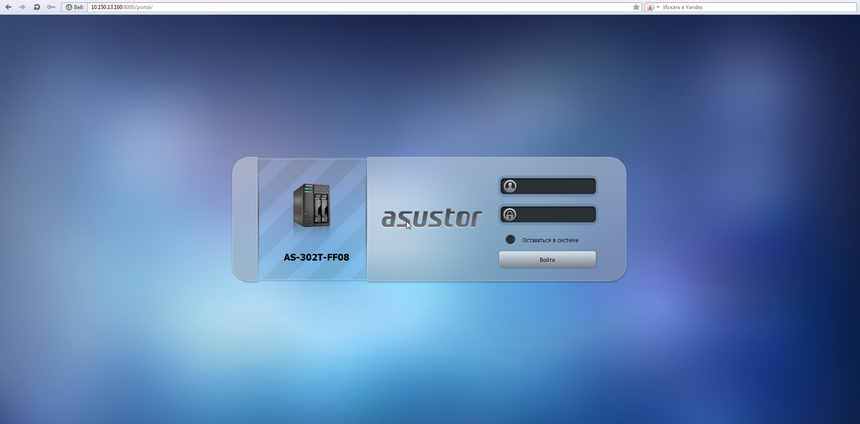Select the AS-302T NAS device image
Viewport: 860px width, 424px height.
click(312, 206)
